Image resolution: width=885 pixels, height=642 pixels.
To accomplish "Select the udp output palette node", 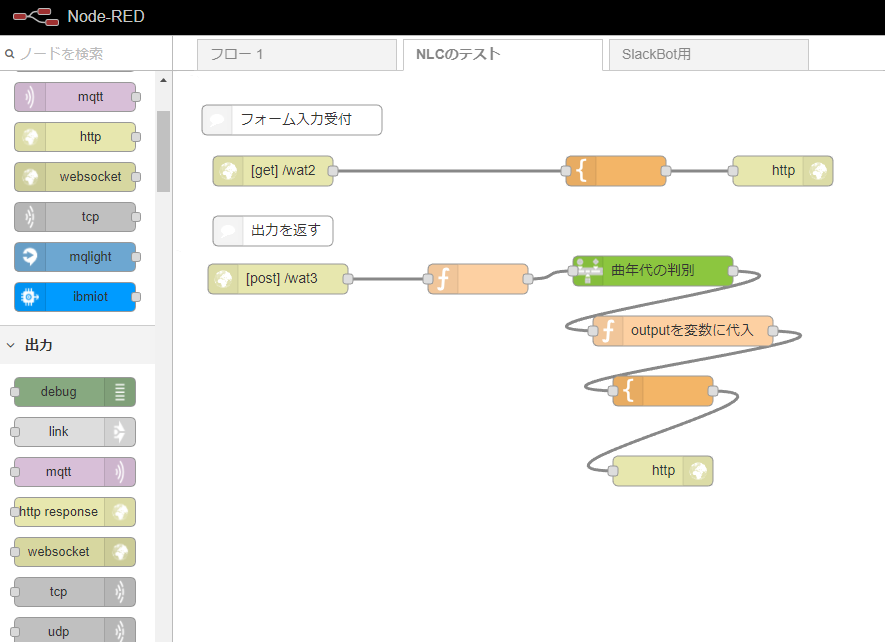I will tap(75, 630).
